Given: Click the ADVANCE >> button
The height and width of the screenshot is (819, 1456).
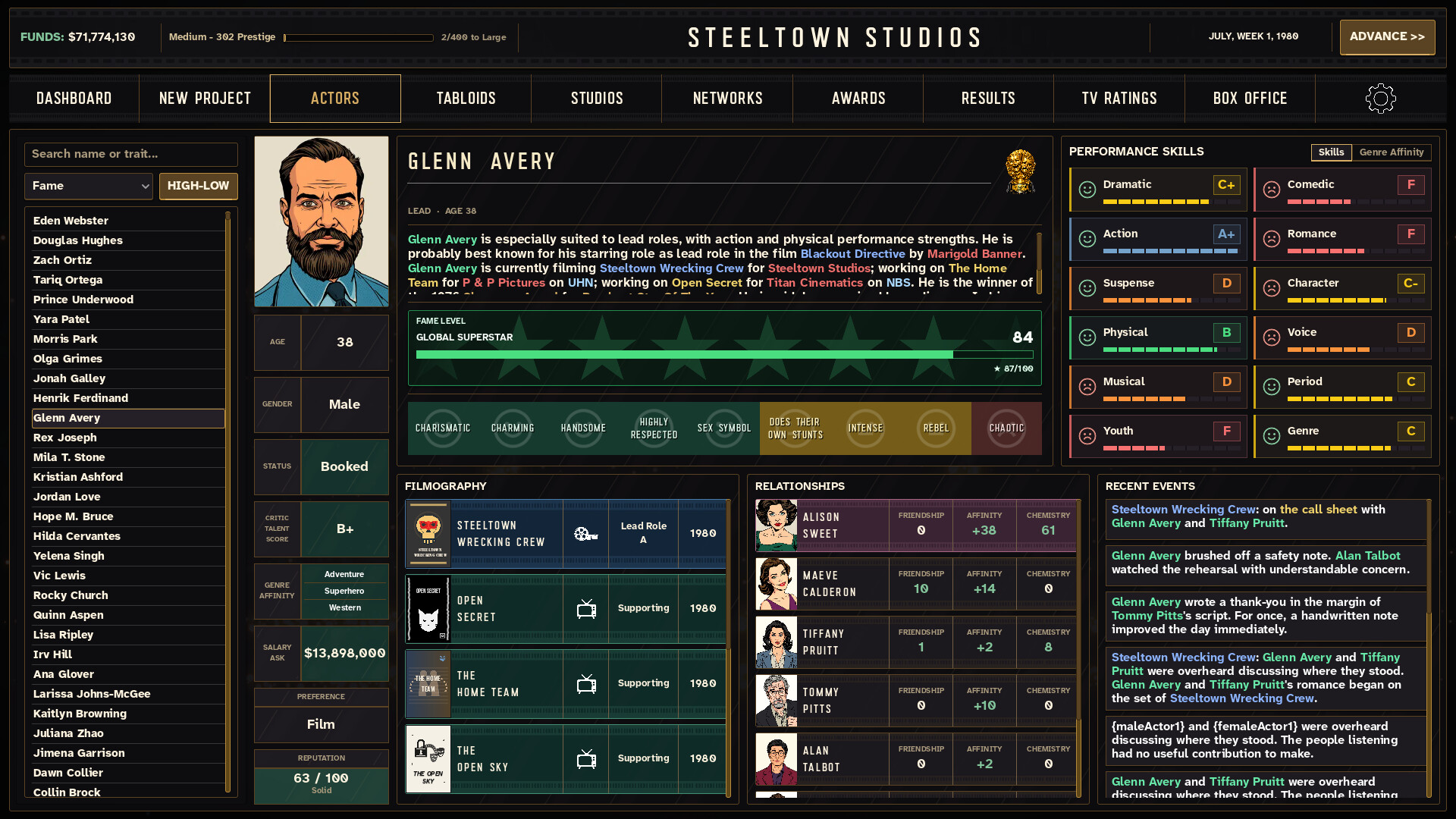Looking at the screenshot, I should (1387, 36).
